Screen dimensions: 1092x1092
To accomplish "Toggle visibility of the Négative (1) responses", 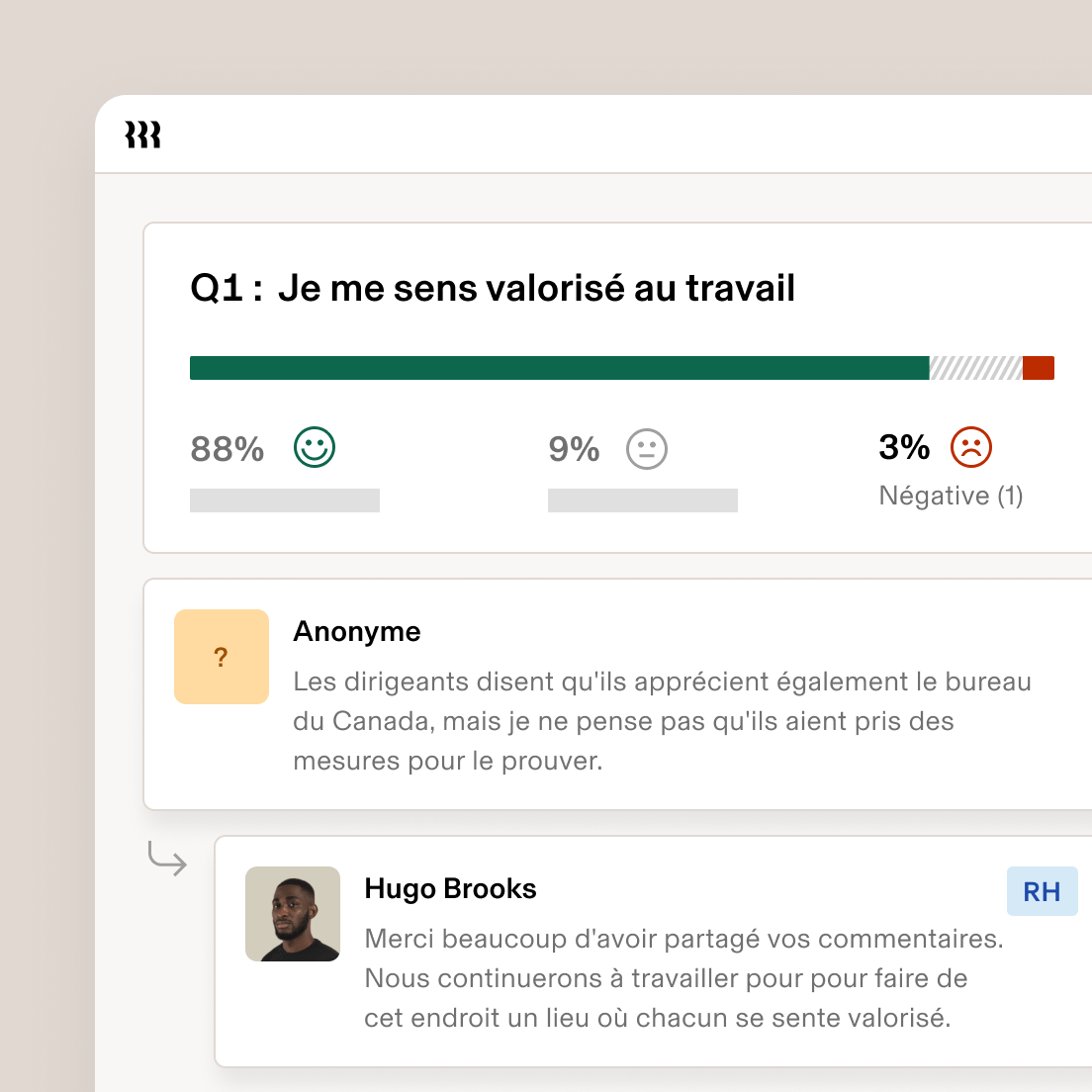I will pos(951,496).
